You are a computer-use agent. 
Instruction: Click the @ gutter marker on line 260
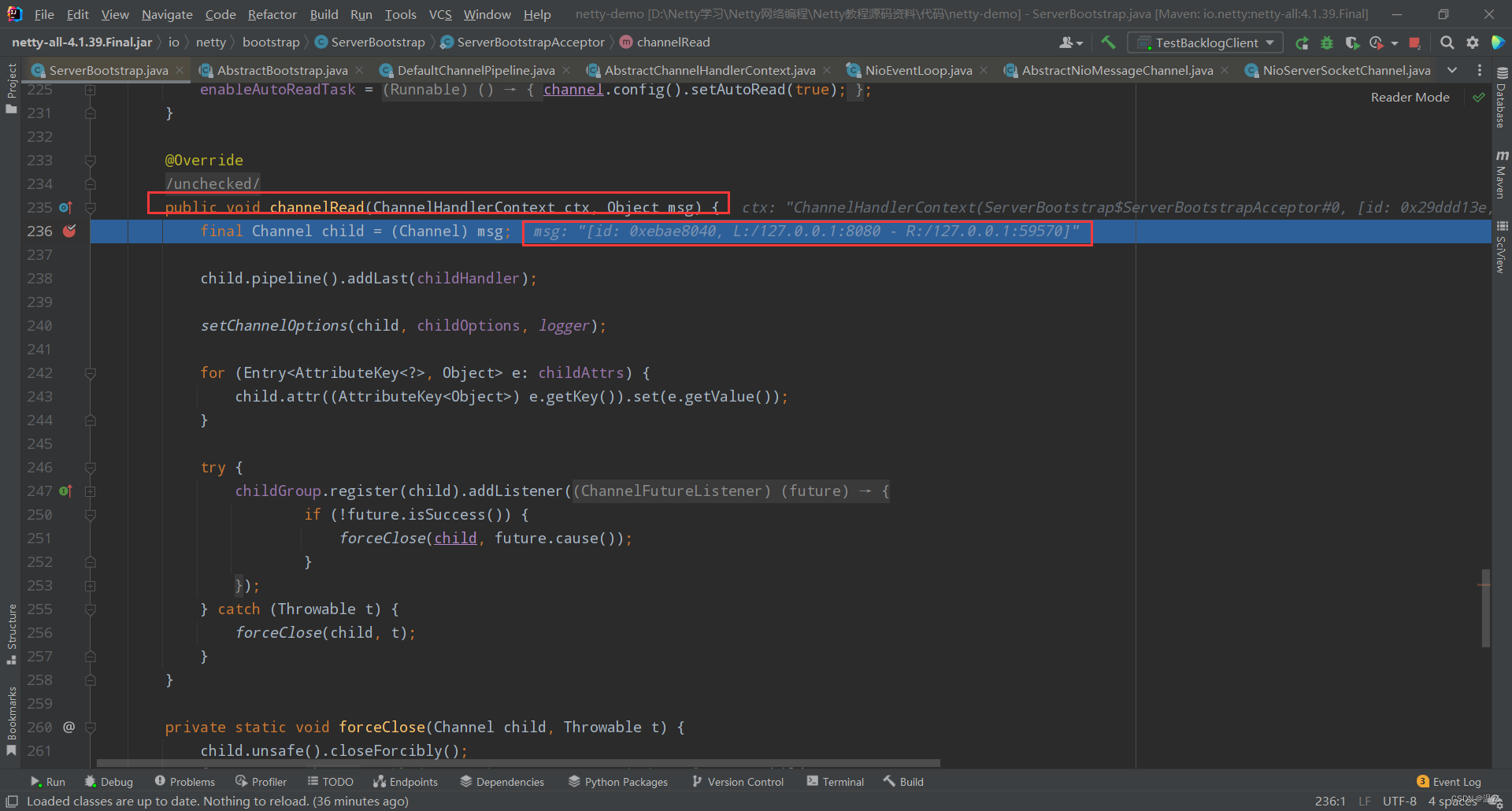[x=69, y=727]
